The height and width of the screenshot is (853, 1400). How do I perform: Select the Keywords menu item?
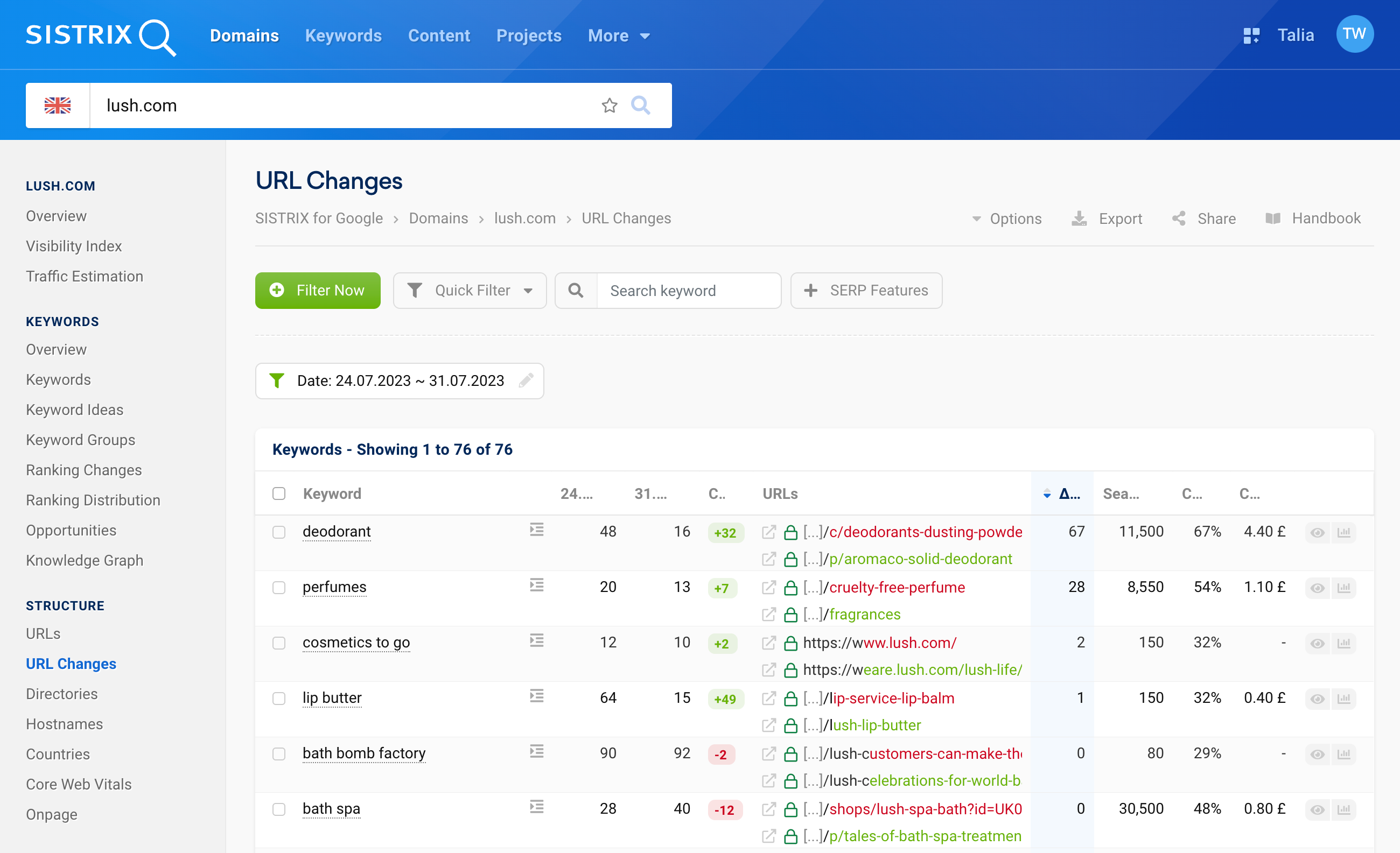pos(343,35)
